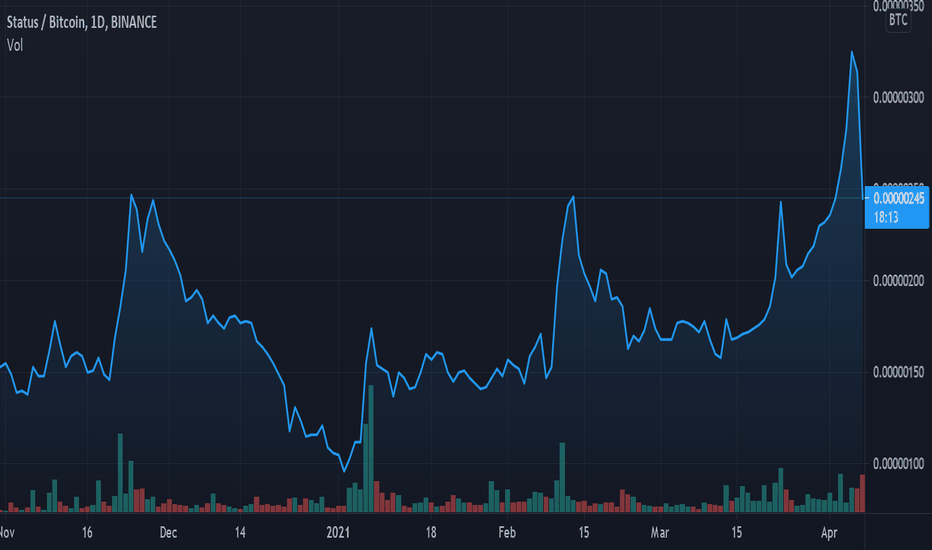Click the 0.00000200 price axis label

[899, 281]
